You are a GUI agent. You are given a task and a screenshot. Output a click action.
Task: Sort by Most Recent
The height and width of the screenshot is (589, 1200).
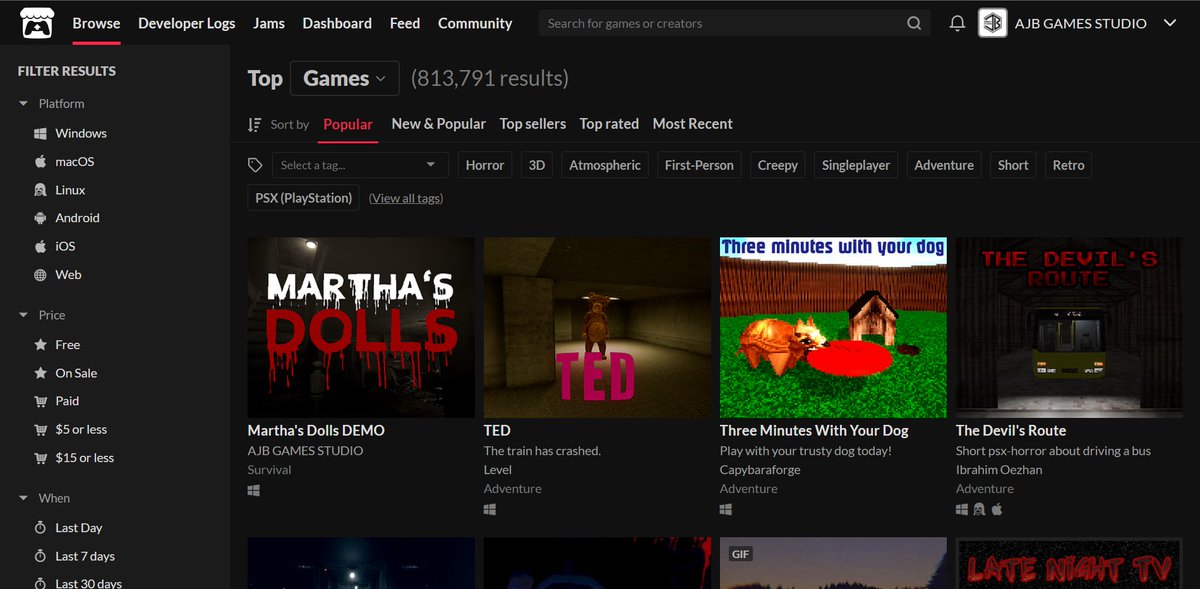(x=693, y=124)
